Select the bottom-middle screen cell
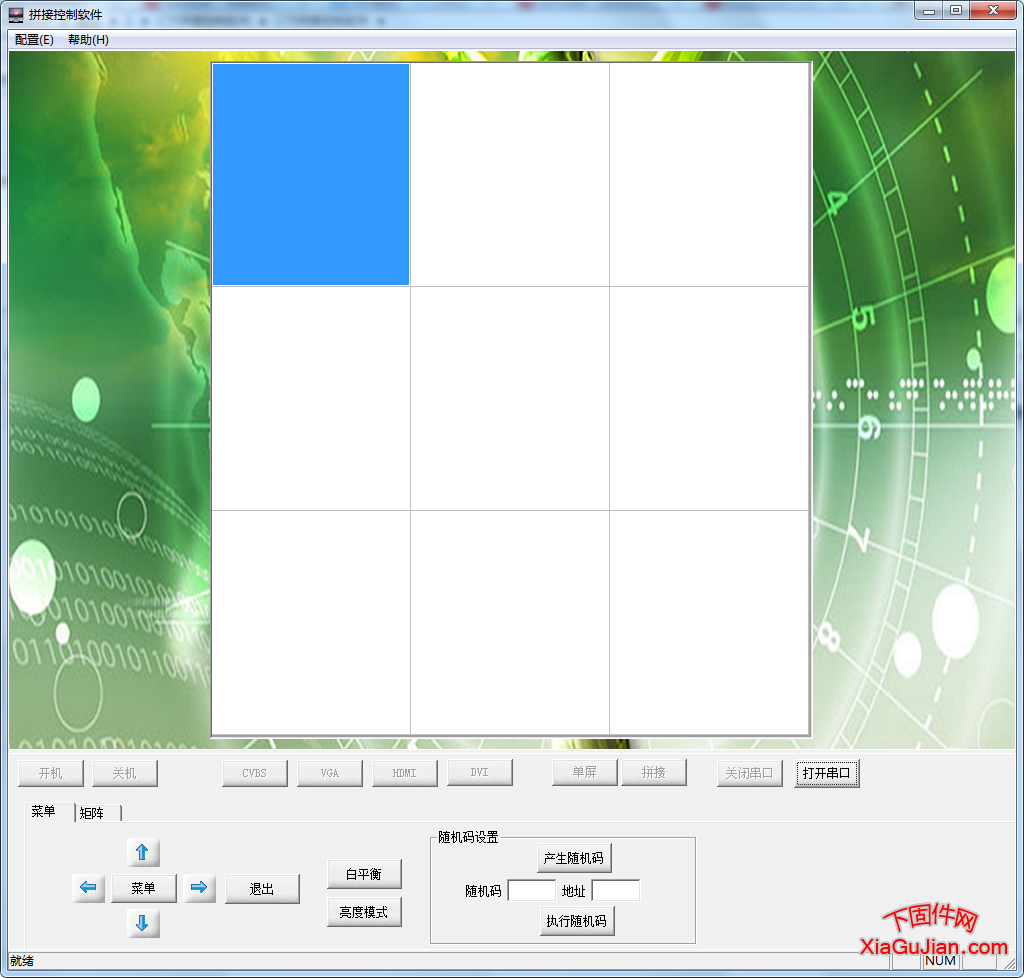This screenshot has width=1024, height=978. click(x=510, y=623)
